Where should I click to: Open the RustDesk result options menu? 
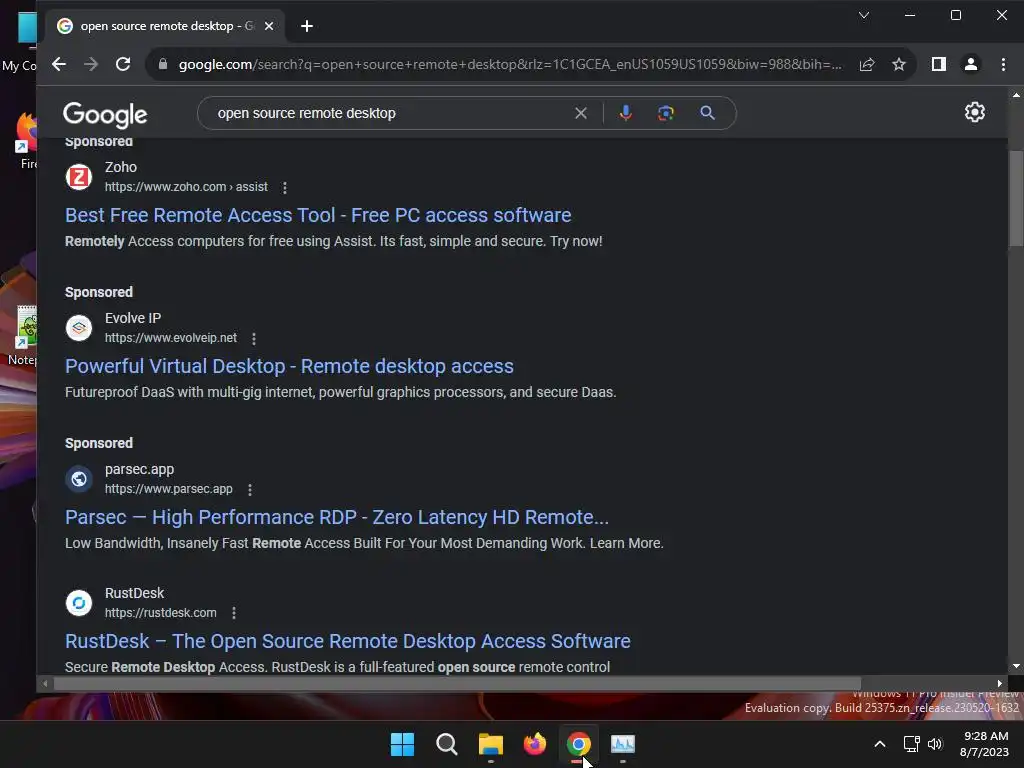234,613
